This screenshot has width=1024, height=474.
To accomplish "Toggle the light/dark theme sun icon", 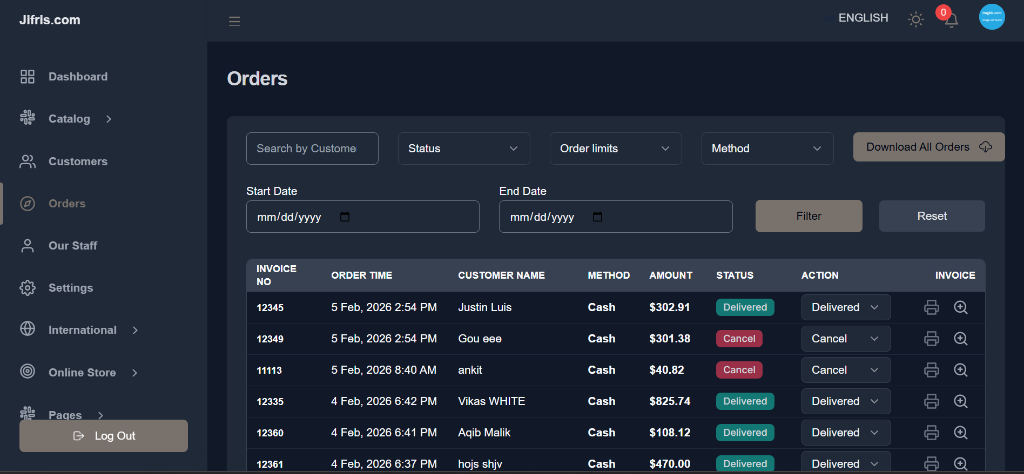I will 915,19.
